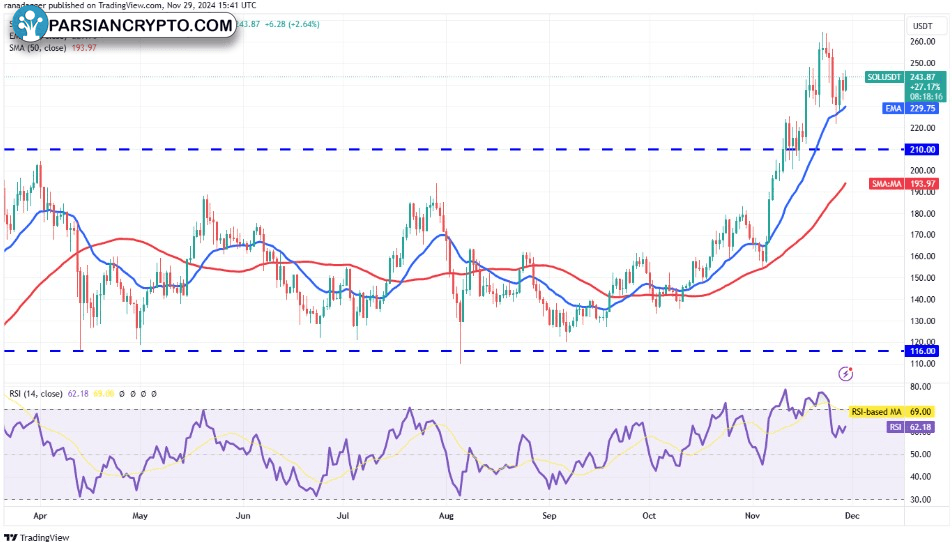The image size is (952, 542).
Task: Click the purple lightning event icon
Action: pyautogui.click(x=846, y=374)
